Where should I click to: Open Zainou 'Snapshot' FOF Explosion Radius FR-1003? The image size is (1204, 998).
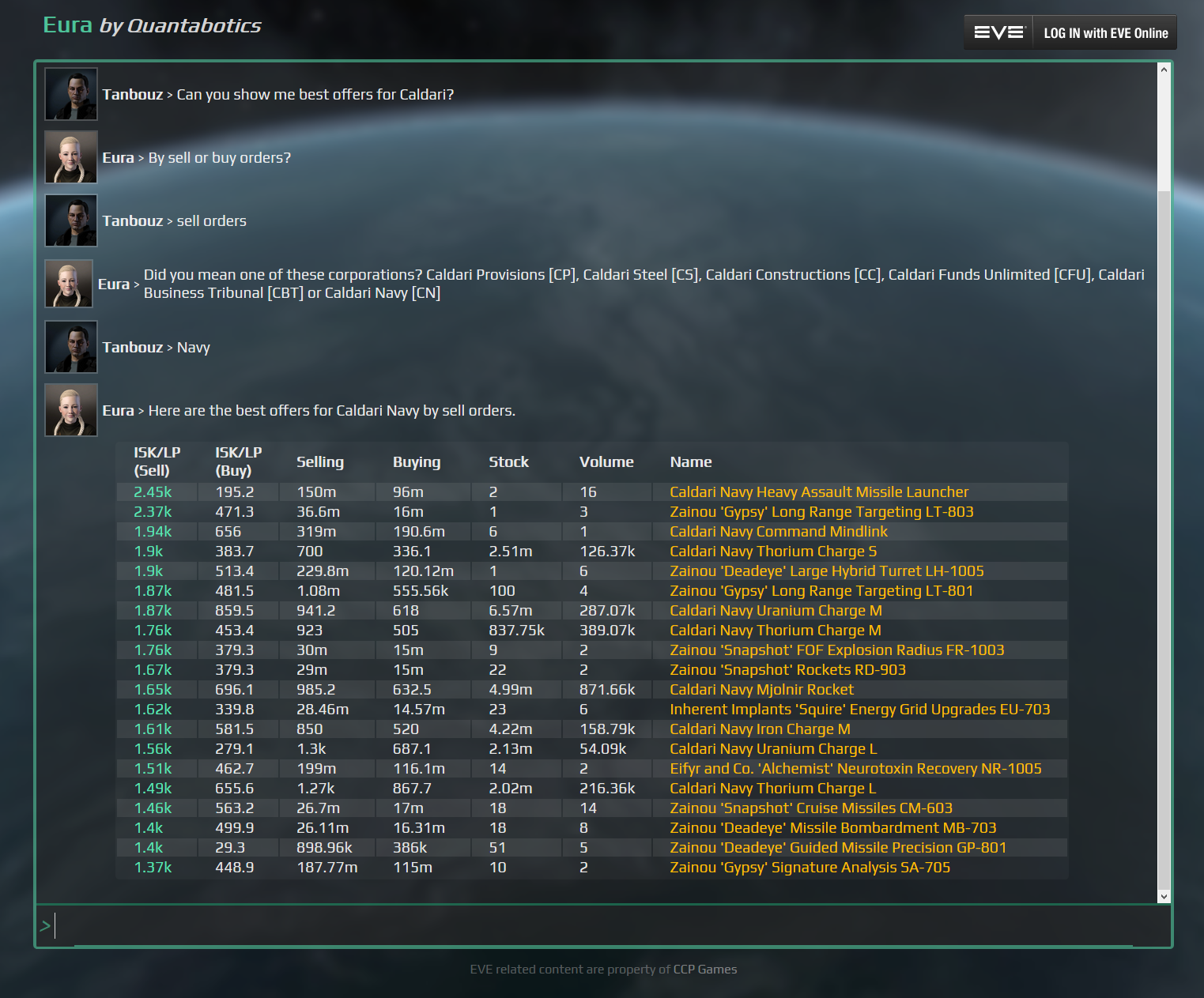click(837, 650)
